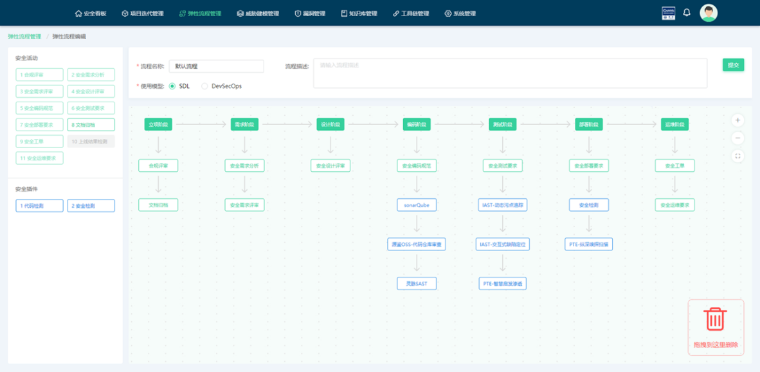Focus the 流程描述 text area
Screen dimensions: 760x372
point(510,73)
